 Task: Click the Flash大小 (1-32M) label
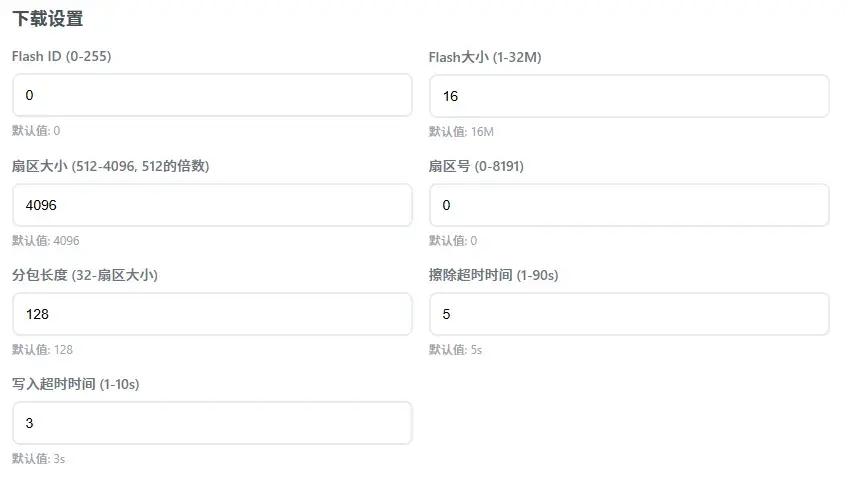tap(485, 58)
